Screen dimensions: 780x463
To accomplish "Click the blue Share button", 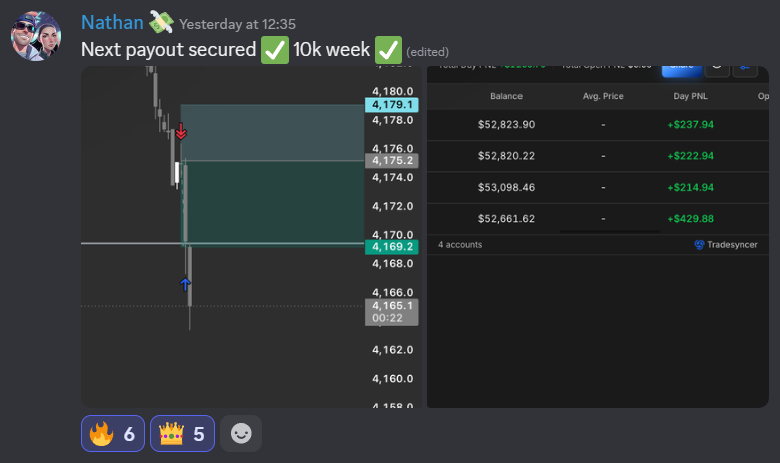I will (x=682, y=71).
